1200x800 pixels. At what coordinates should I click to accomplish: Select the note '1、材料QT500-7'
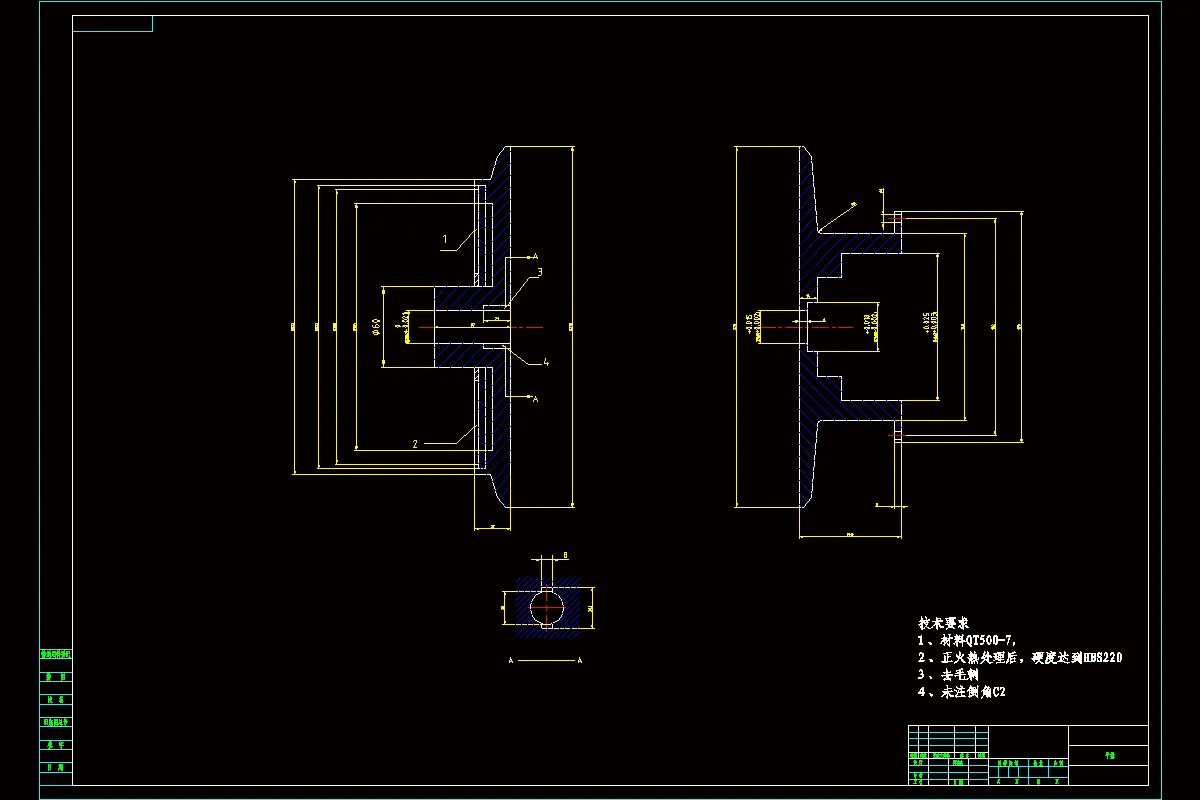(x=968, y=640)
